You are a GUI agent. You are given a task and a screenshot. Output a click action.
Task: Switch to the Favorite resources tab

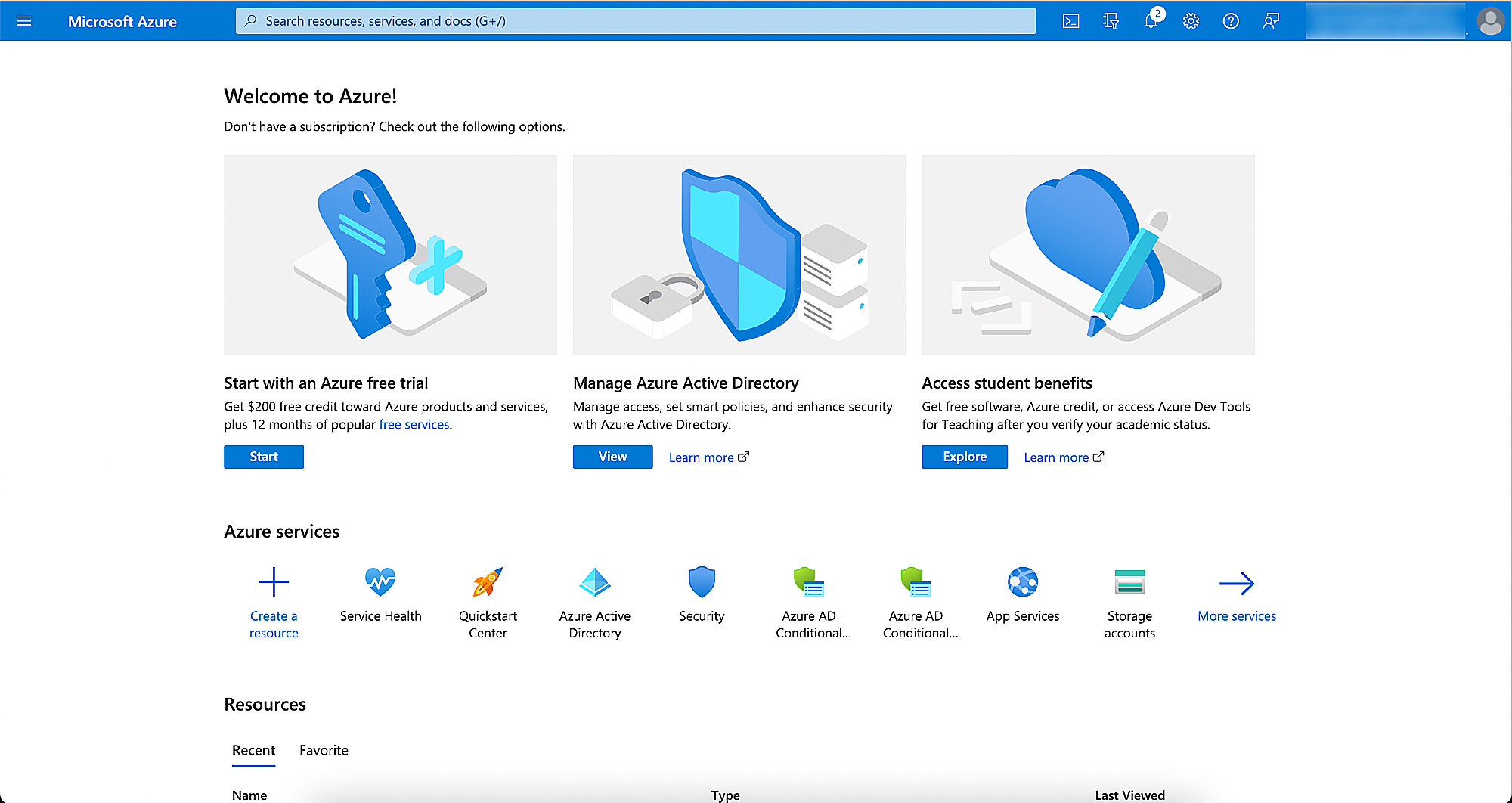point(324,750)
